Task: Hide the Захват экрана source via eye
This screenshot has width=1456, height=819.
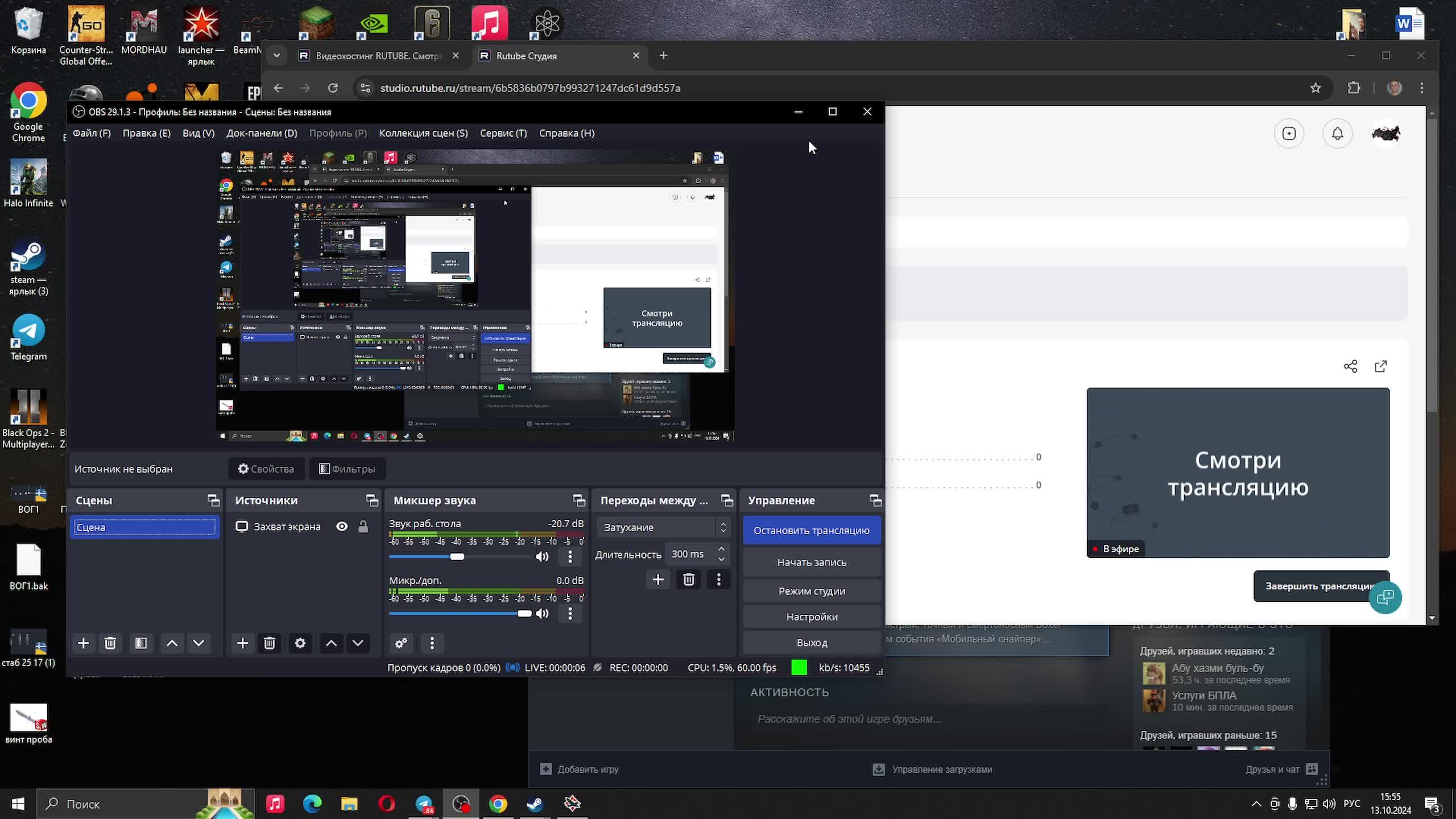Action: click(x=342, y=527)
